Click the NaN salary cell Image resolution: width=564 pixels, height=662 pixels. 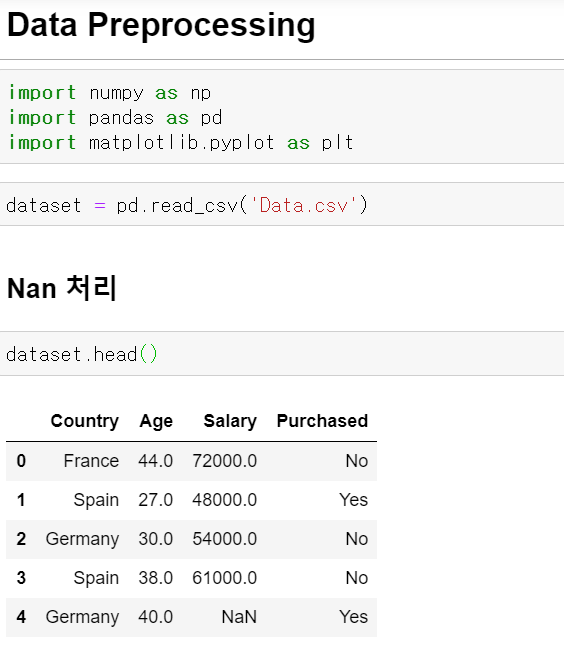click(x=239, y=617)
